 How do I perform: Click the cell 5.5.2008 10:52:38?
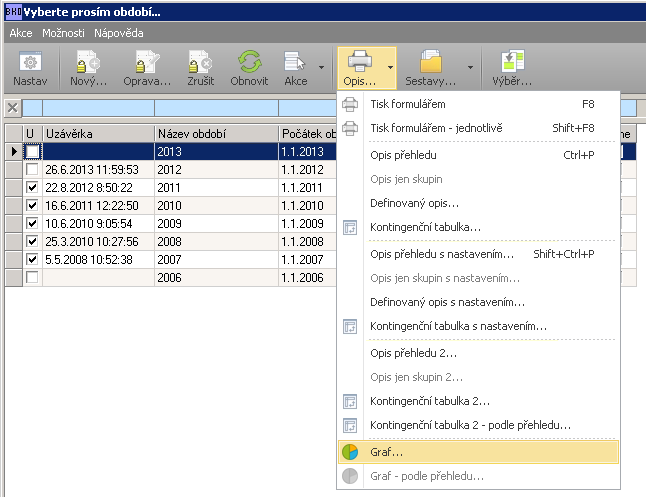98,259
